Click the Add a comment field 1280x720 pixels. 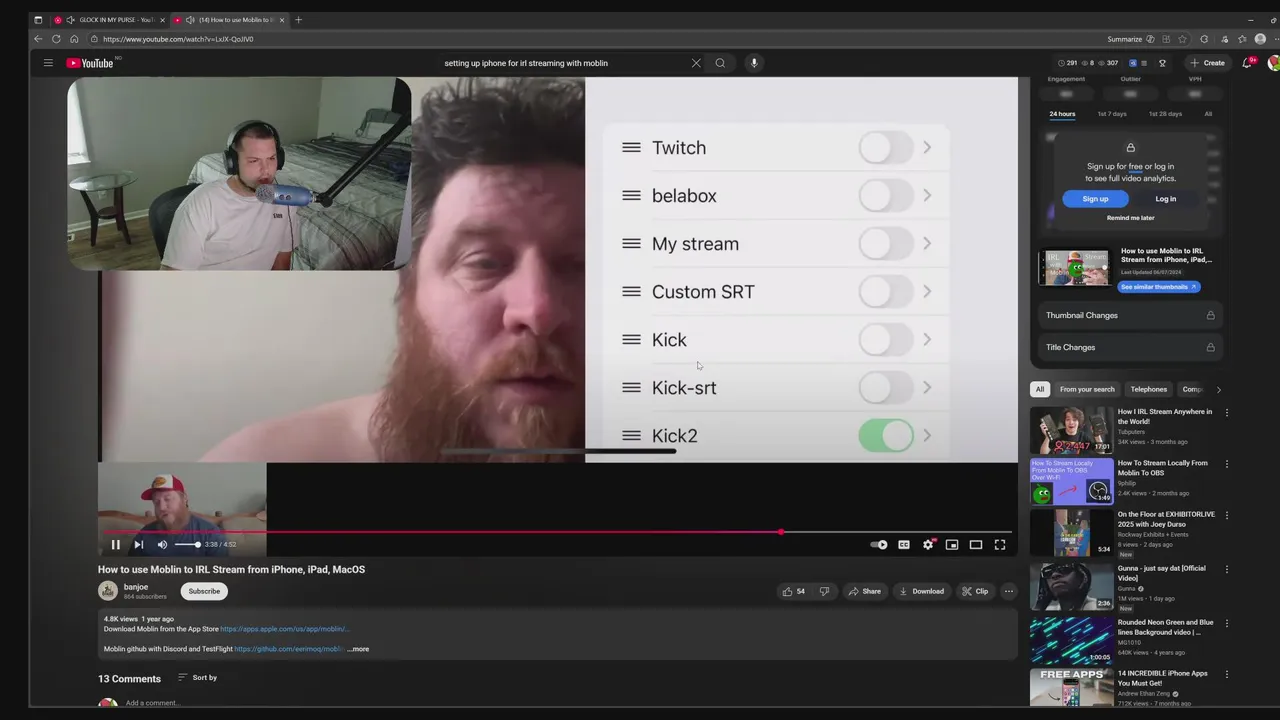pyautogui.click(x=153, y=703)
